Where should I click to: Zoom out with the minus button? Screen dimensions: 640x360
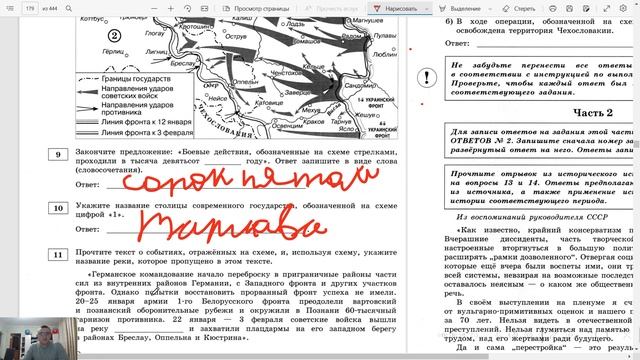(154, 9)
